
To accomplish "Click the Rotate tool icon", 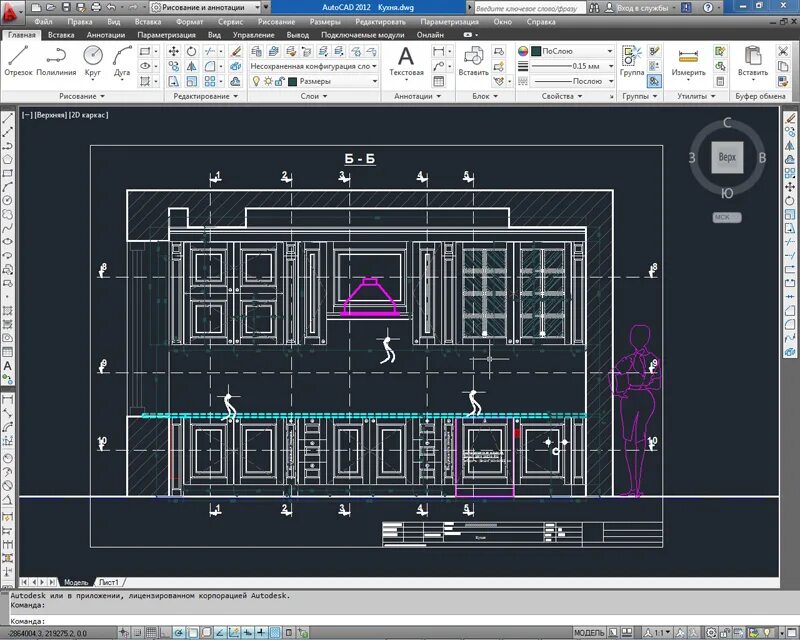I will click(191, 51).
